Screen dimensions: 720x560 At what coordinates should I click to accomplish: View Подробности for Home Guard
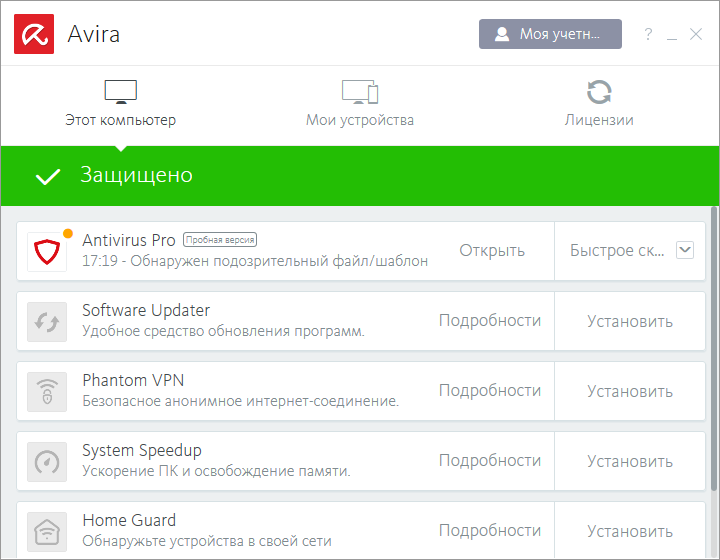(489, 531)
